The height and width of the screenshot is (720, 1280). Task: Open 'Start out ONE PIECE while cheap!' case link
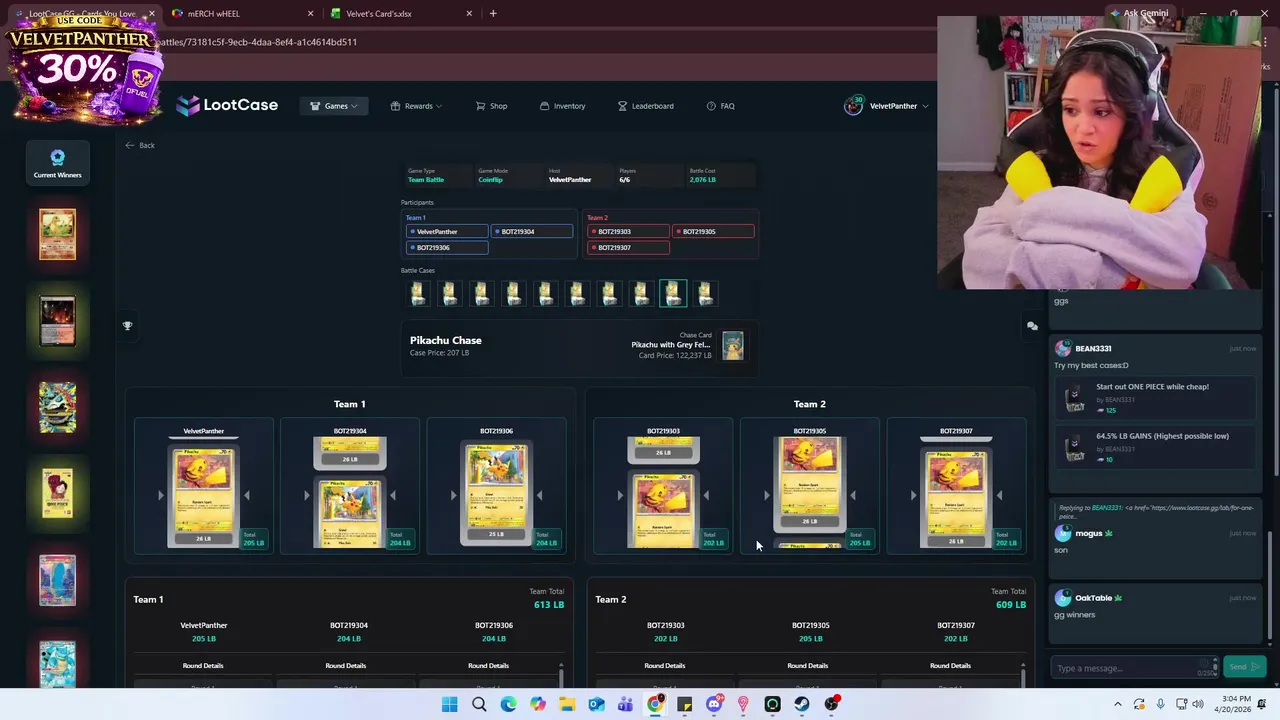[1155, 398]
